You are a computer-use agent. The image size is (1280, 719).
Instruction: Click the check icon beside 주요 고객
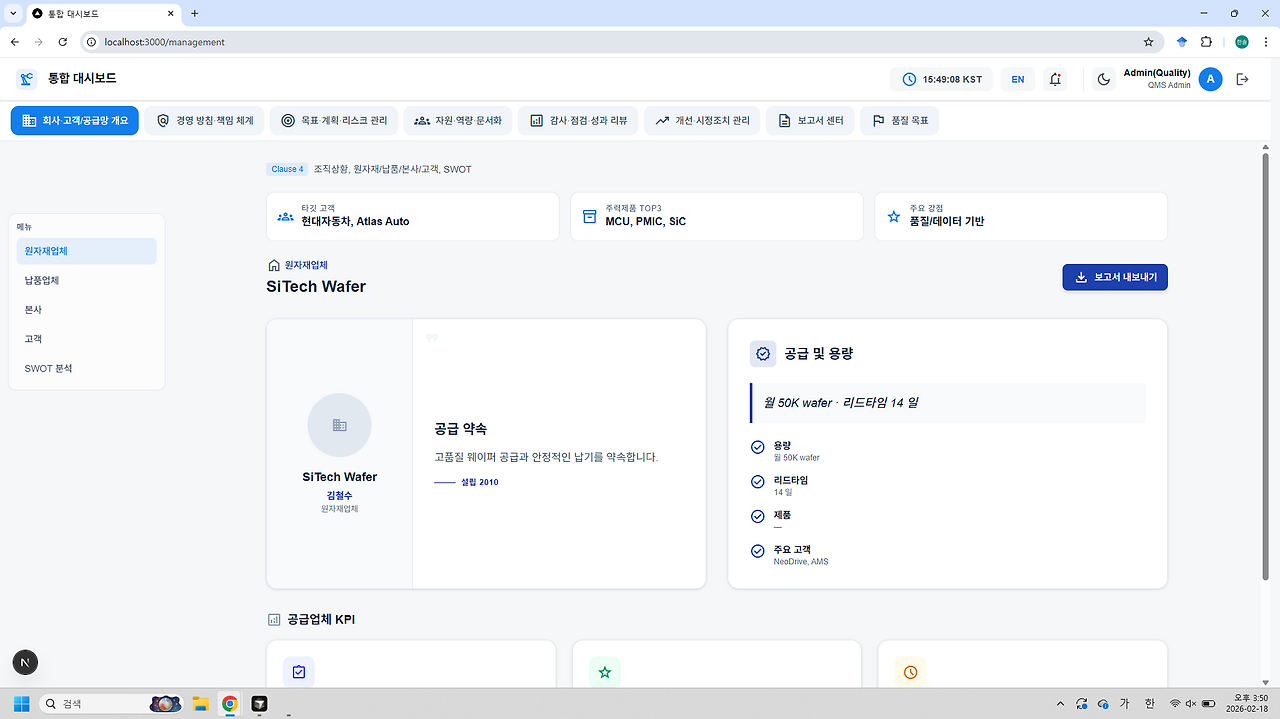(757, 551)
